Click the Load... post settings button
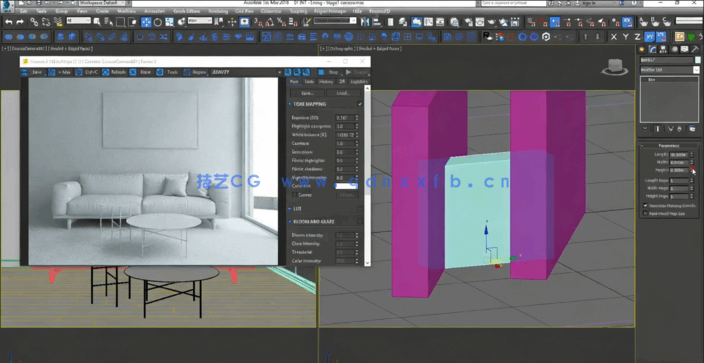The image size is (704, 363). click(343, 93)
